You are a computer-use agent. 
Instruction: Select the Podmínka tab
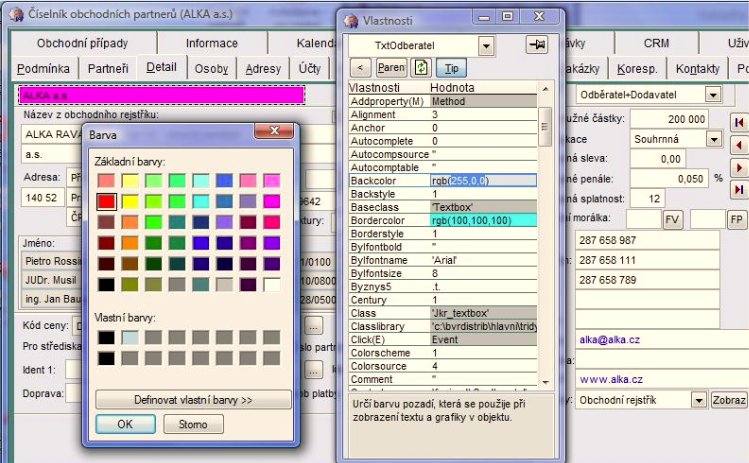pos(43,69)
